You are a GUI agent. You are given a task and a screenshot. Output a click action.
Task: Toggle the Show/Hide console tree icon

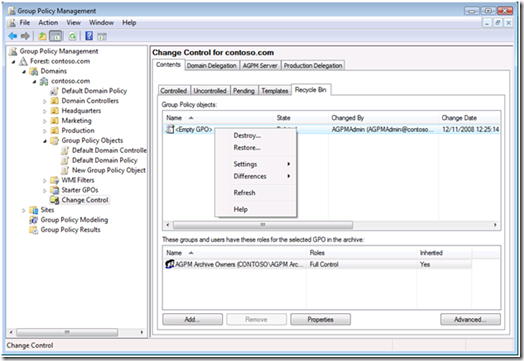[x=55, y=36]
